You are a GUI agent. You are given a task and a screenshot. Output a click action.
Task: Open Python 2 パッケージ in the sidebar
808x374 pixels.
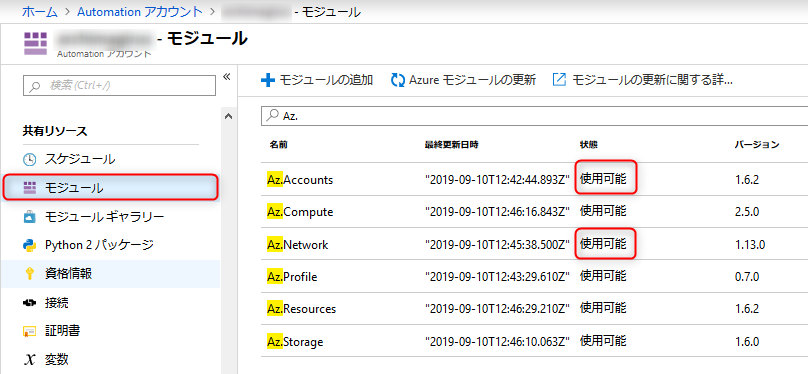(99, 245)
